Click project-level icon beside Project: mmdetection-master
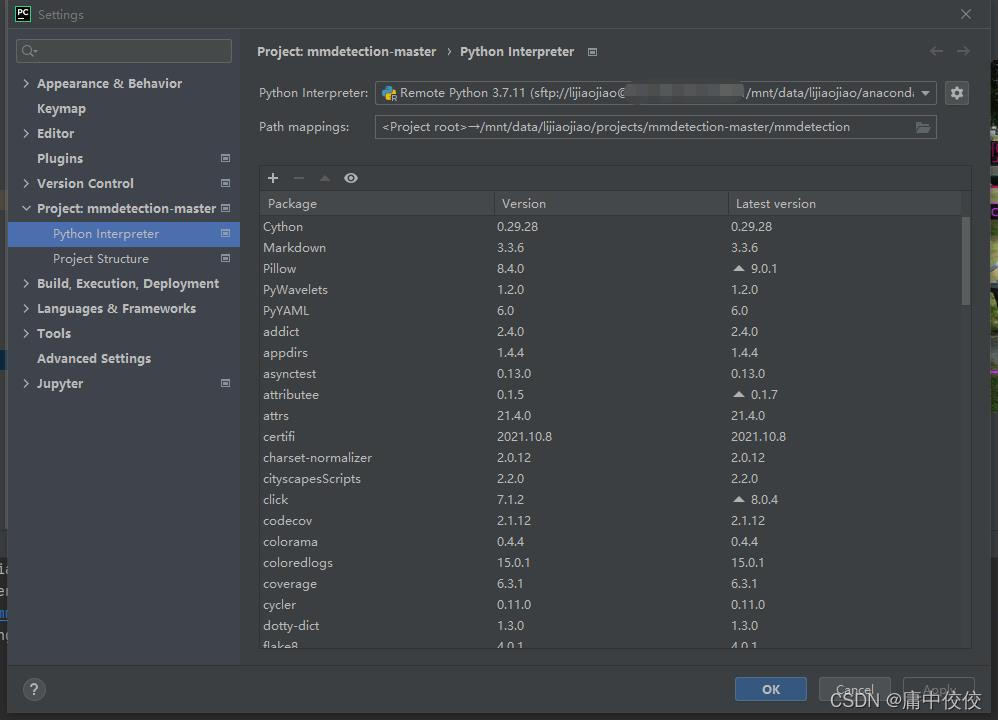 tap(225, 208)
